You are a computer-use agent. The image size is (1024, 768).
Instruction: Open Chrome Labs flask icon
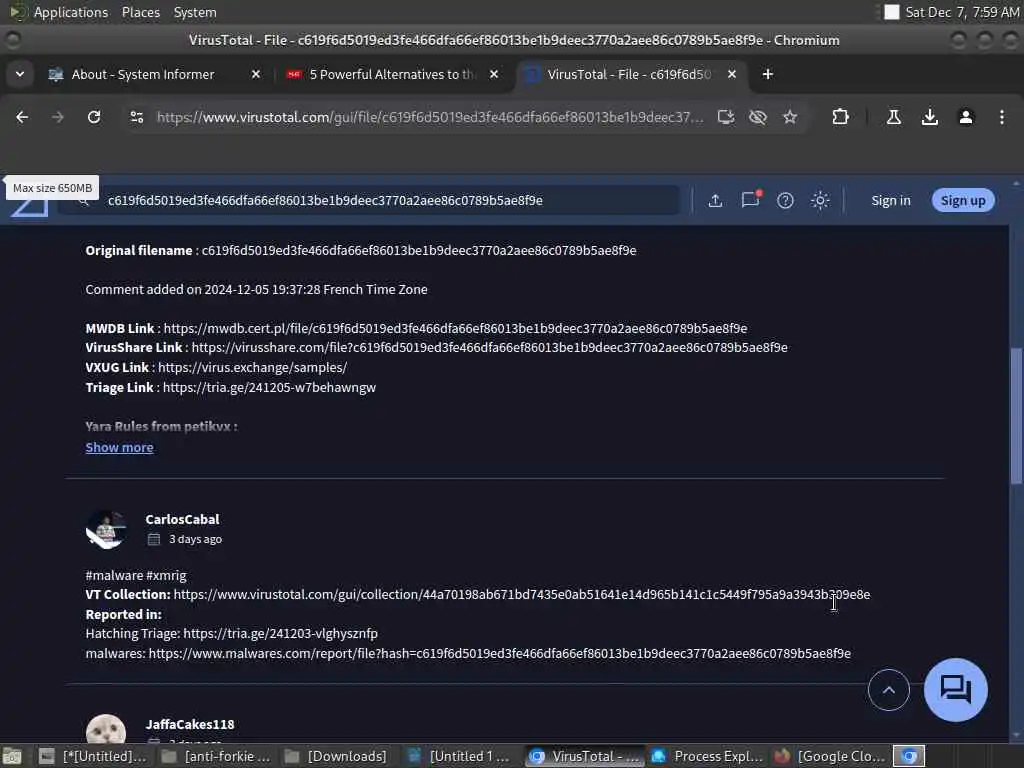coord(893,117)
